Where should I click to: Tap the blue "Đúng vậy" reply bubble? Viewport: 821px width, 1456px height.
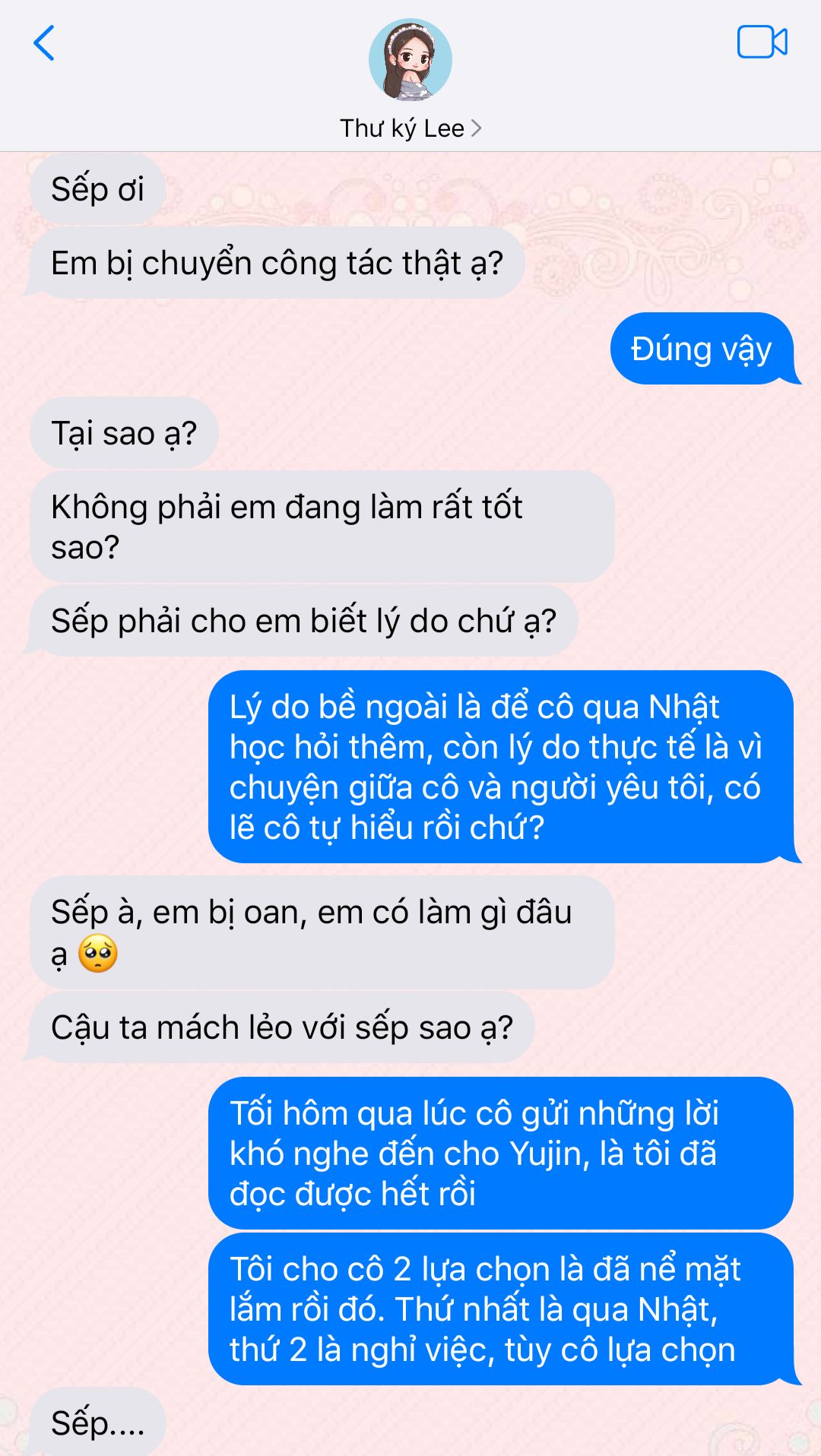tap(702, 349)
